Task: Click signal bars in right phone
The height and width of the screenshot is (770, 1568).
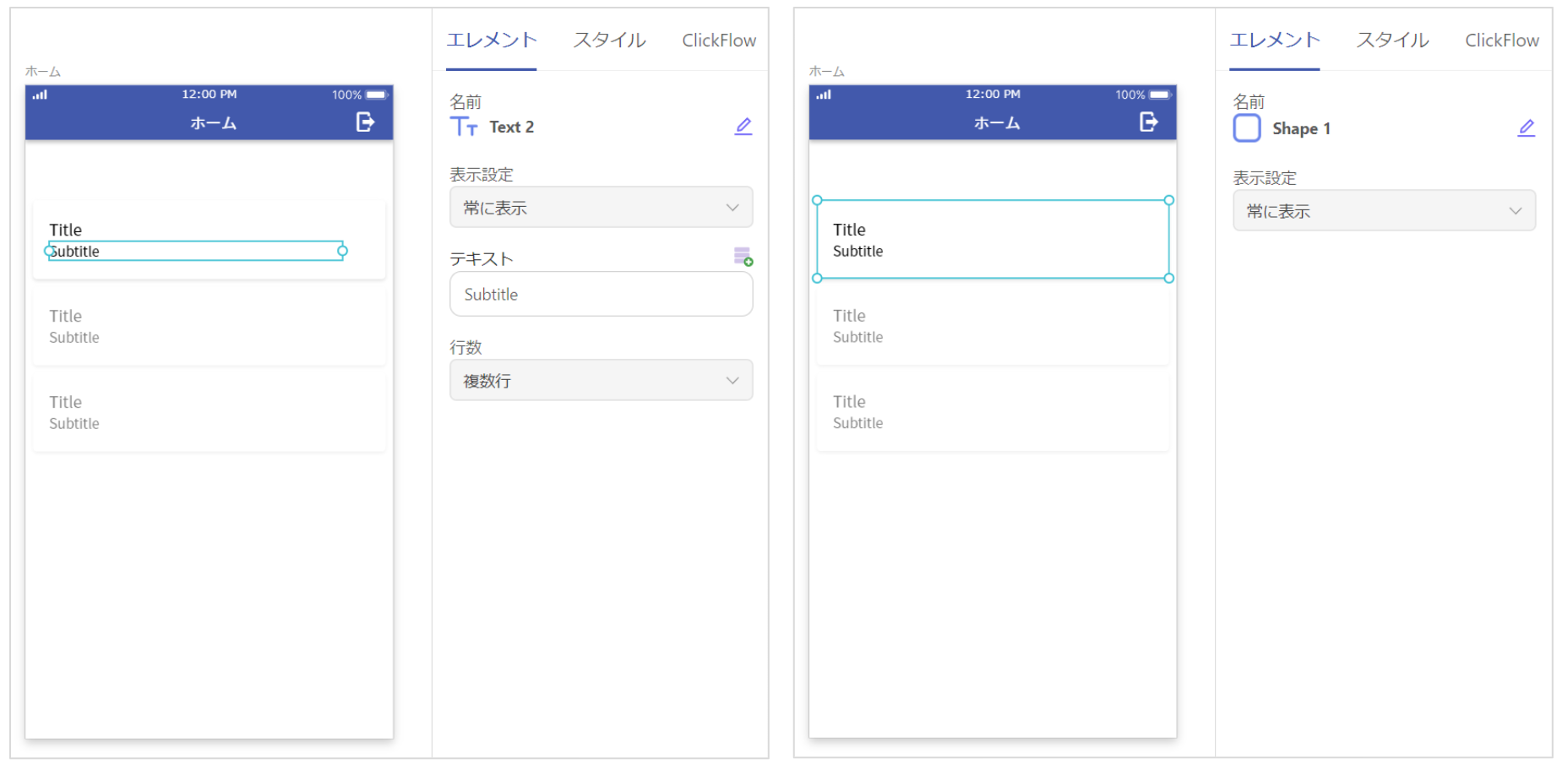Action: 824,95
